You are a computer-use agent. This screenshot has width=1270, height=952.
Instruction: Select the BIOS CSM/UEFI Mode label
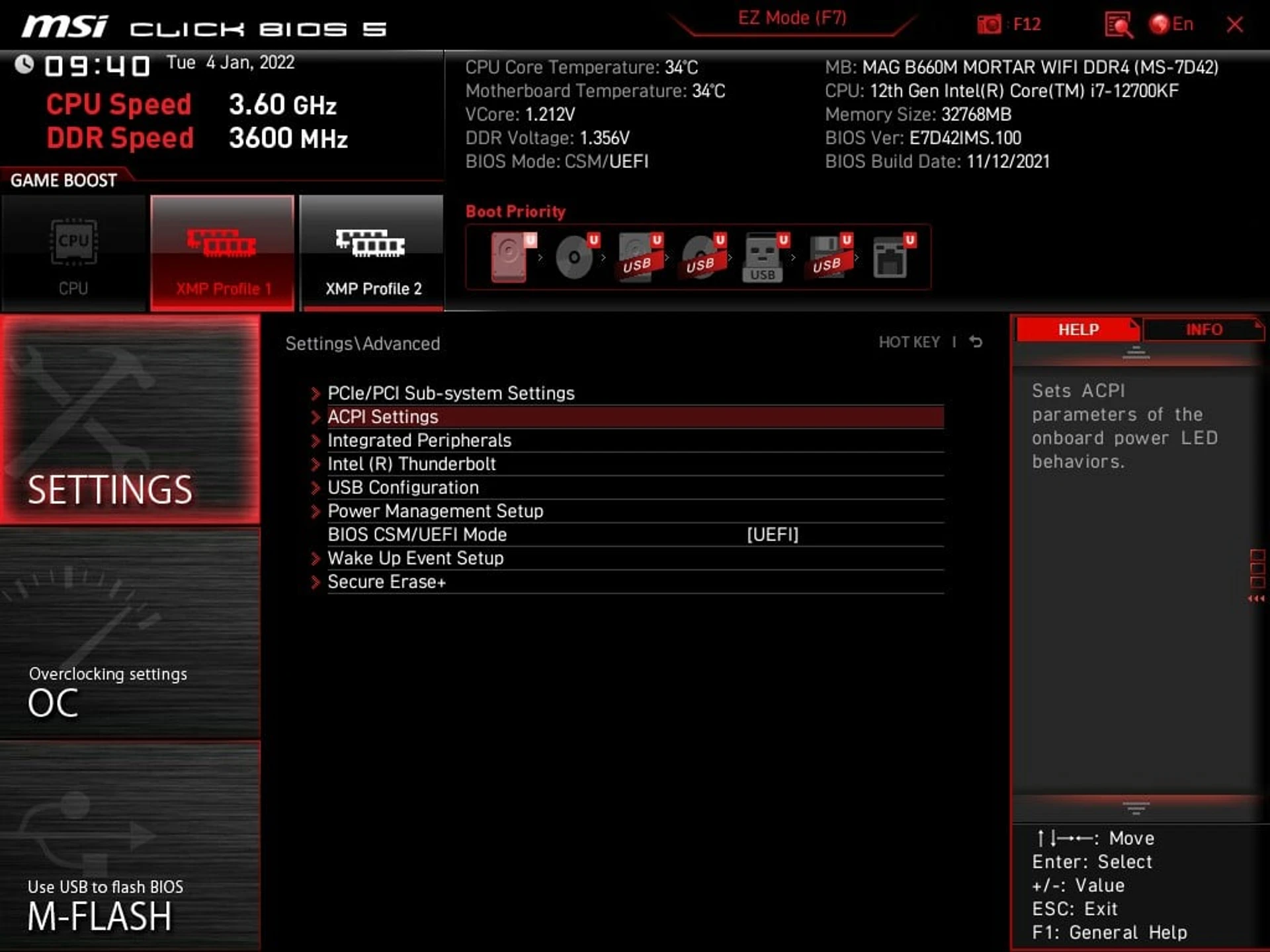tap(417, 535)
